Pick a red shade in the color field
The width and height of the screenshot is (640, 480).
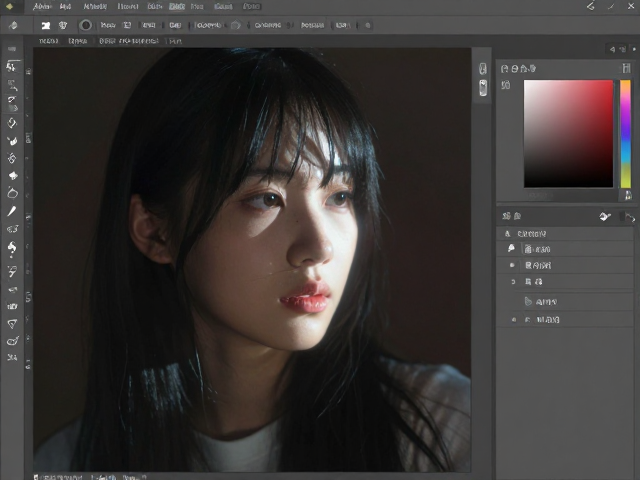coord(568,133)
